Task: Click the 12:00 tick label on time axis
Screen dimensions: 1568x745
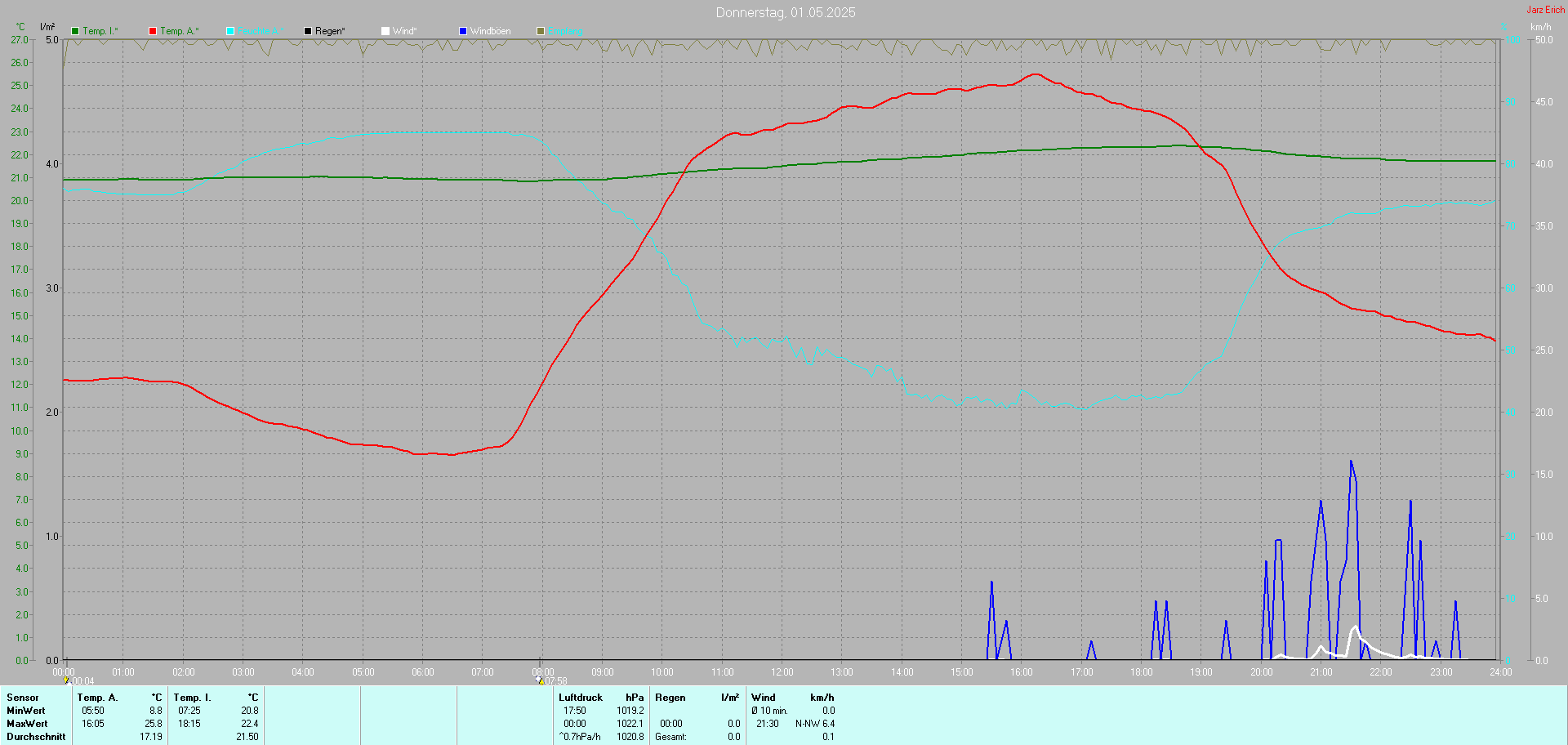Action: pos(782,672)
